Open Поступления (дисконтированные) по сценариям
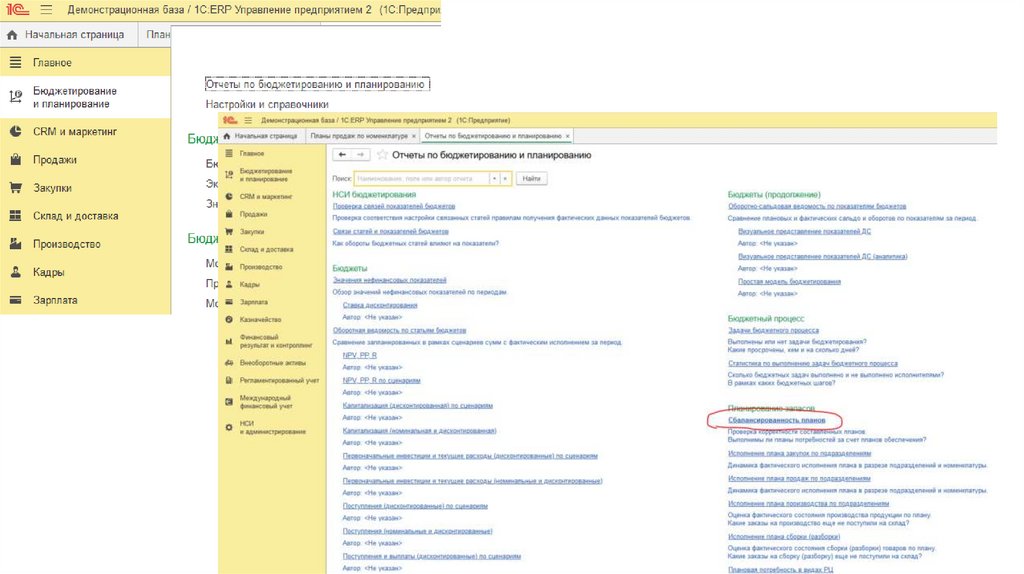The image size is (1024, 574). tap(415, 506)
